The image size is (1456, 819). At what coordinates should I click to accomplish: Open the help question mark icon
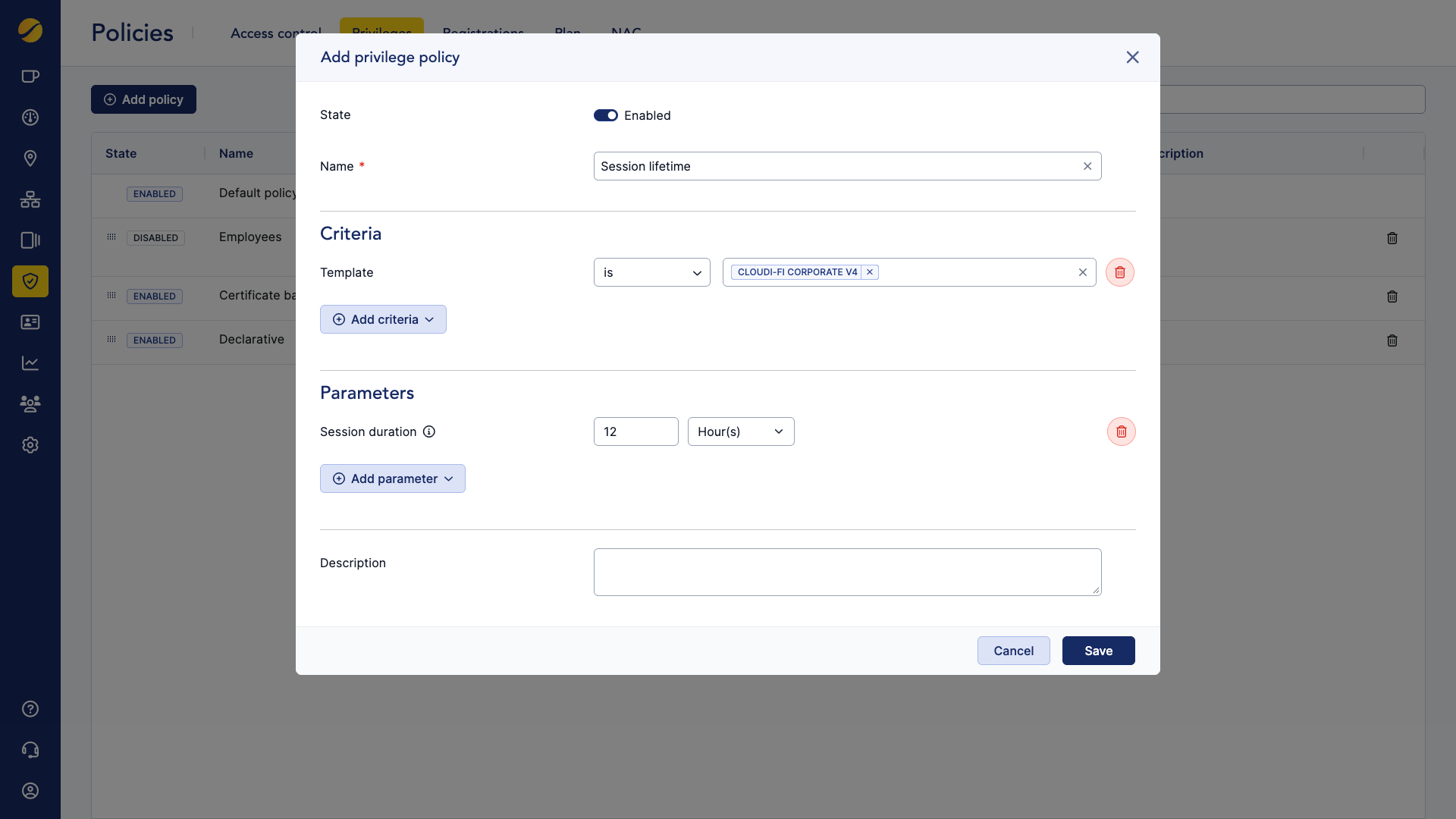coord(30,709)
